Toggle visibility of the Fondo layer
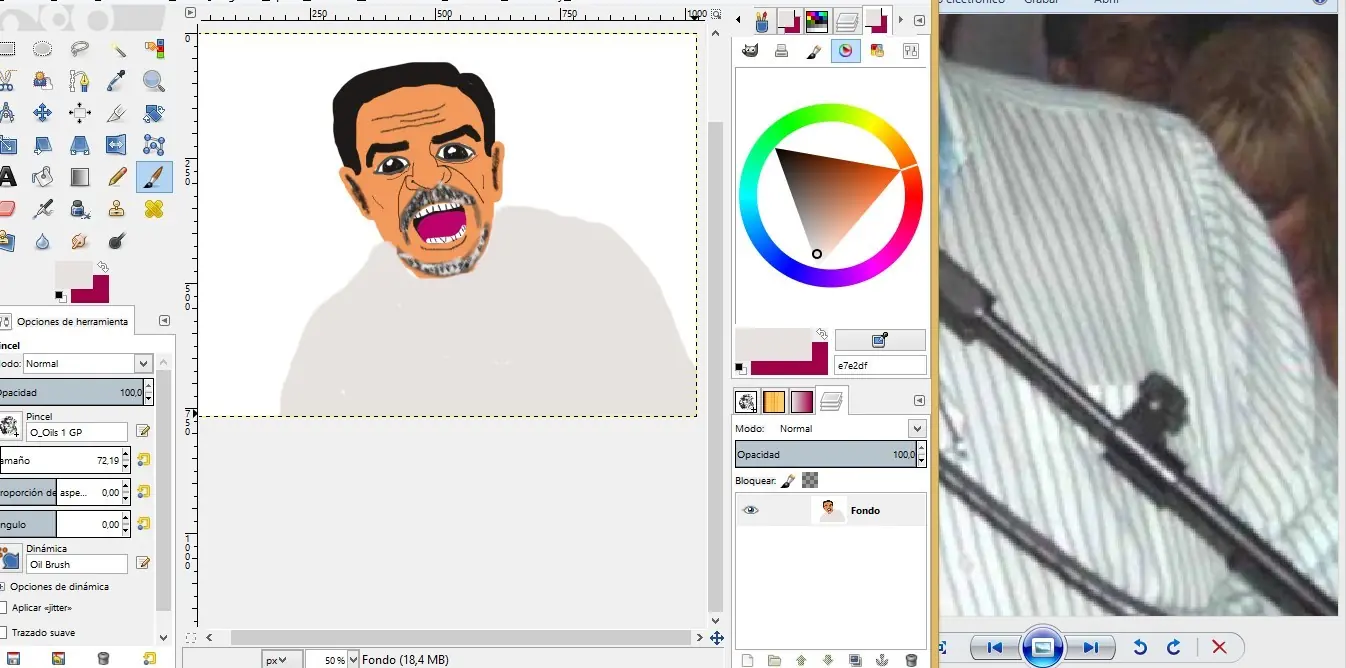This screenshot has width=1346, height=668. click(750, 510)
